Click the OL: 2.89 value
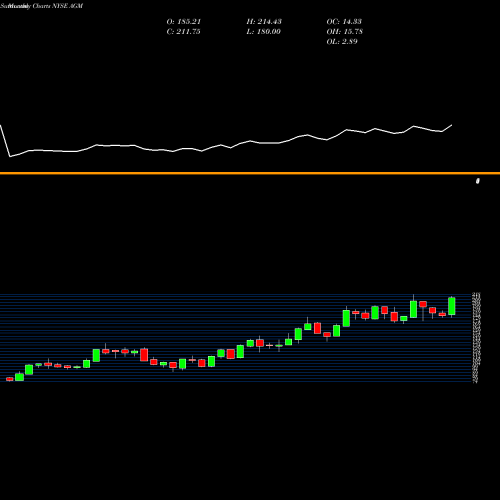The width and height of the screenshot is (500, 500). click(x=342, y=42)
